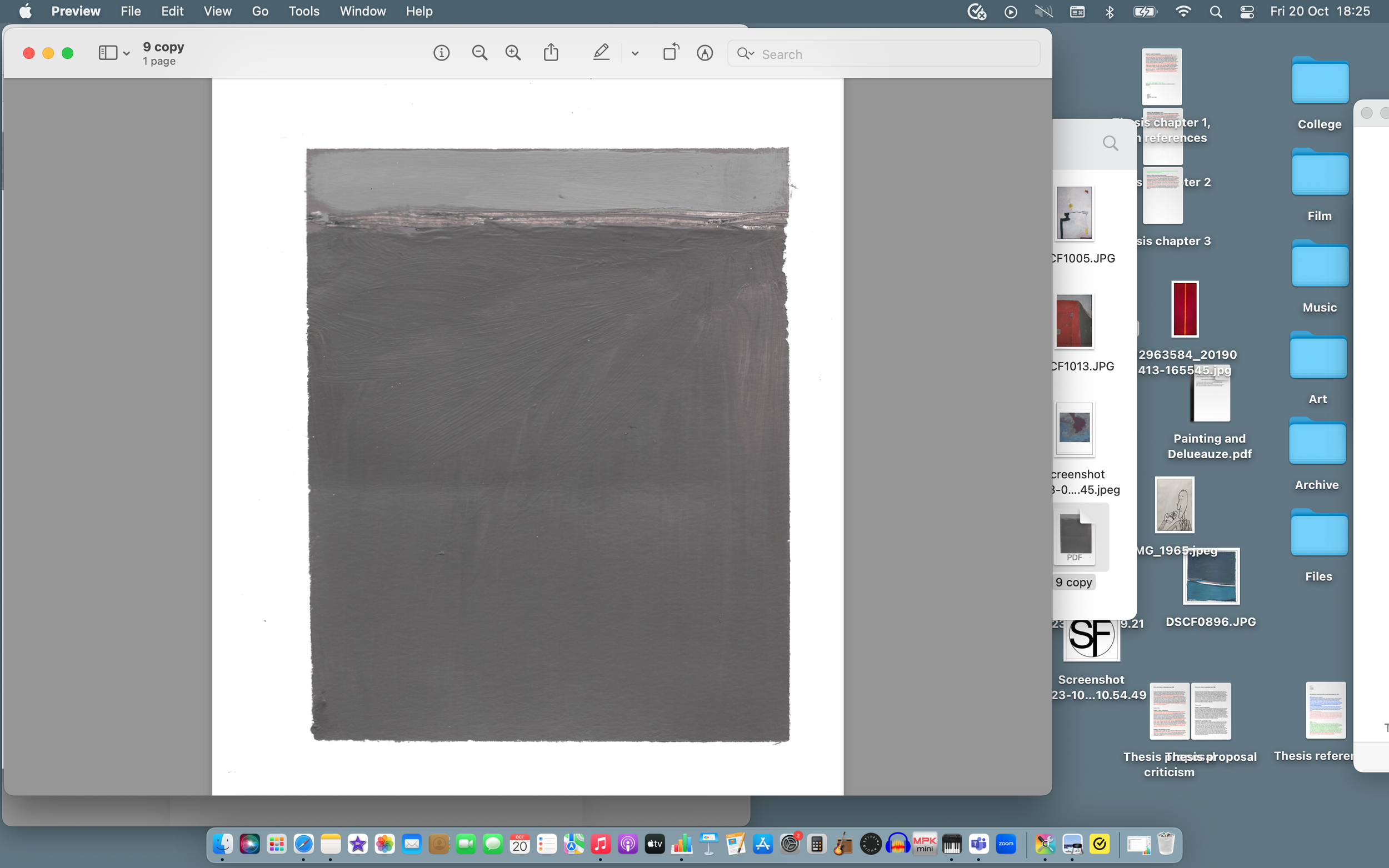Open Messages from the Dock

493,845
